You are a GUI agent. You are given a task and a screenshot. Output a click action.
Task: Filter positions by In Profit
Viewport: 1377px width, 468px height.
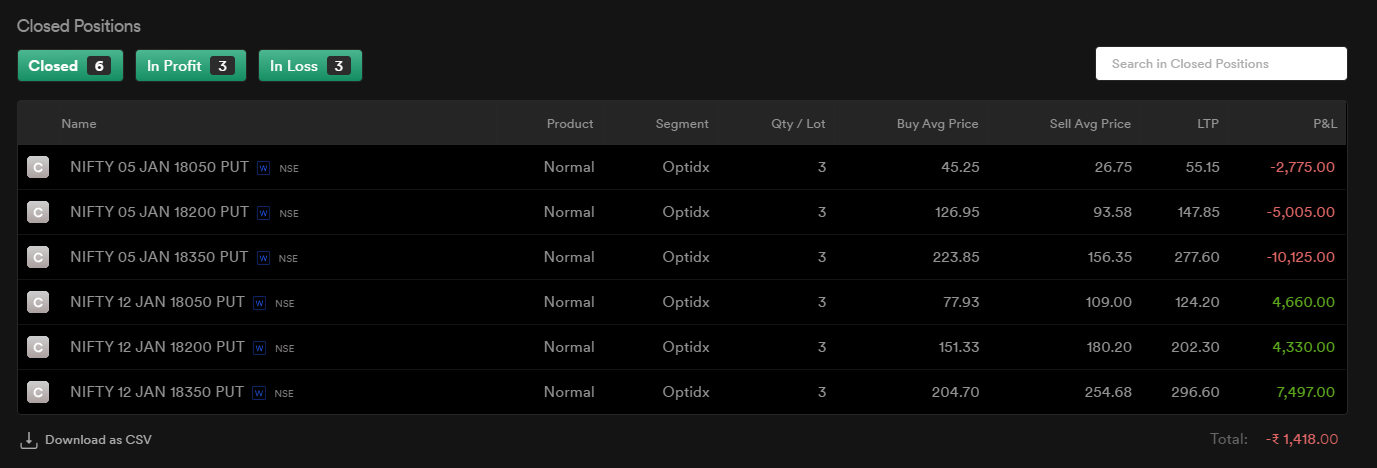click(x=191, y=66)
